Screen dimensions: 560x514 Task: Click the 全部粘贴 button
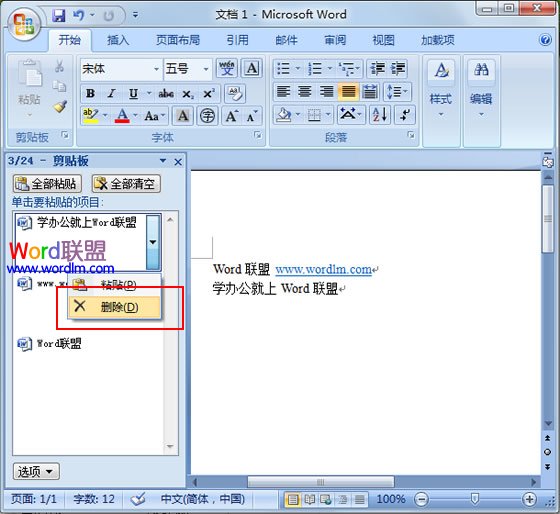47,184
